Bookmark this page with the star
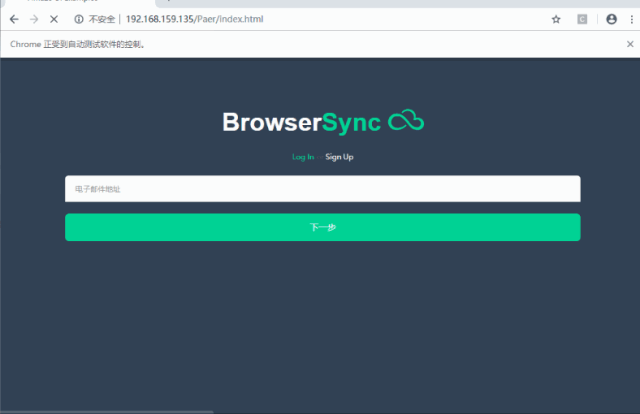 [556, 19]
